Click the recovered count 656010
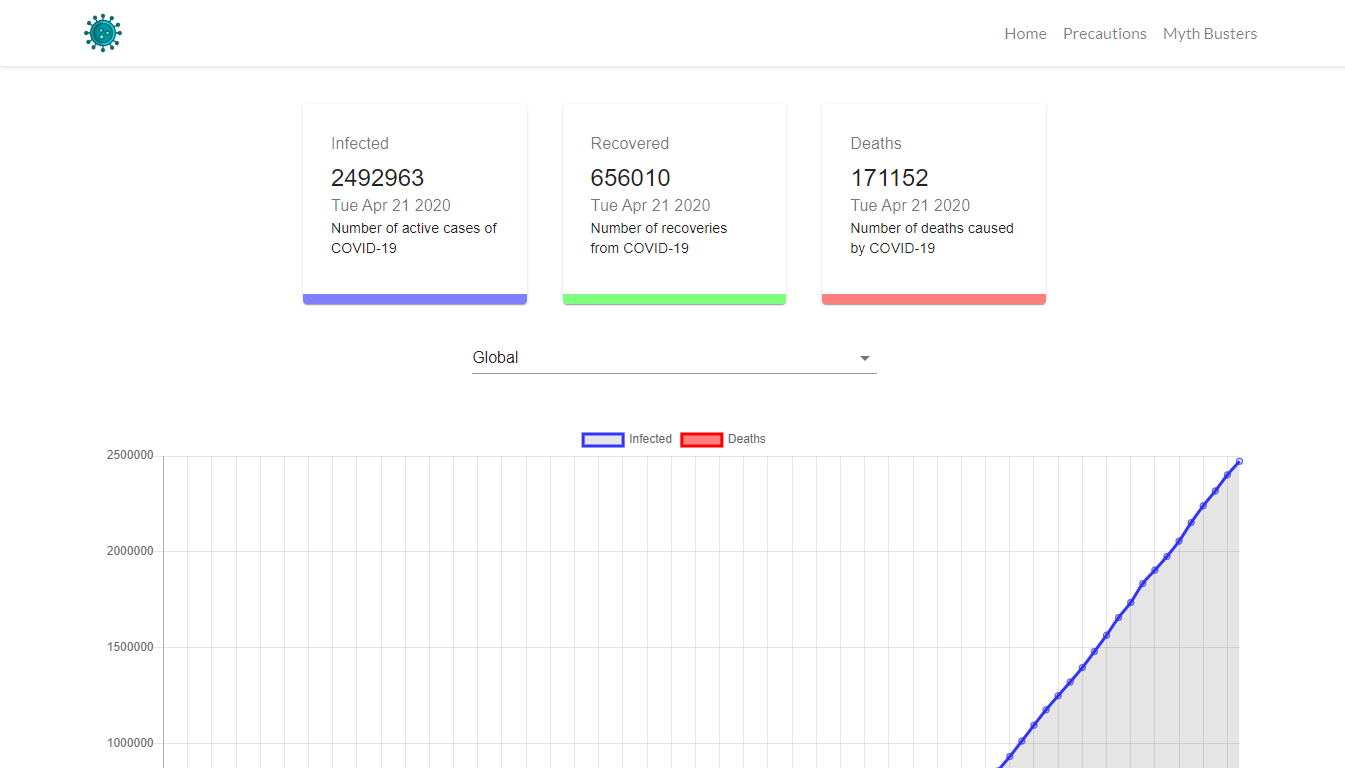The width and height of the screenshot is (1345, 768). pyautogui.click(x=631, y=178)
